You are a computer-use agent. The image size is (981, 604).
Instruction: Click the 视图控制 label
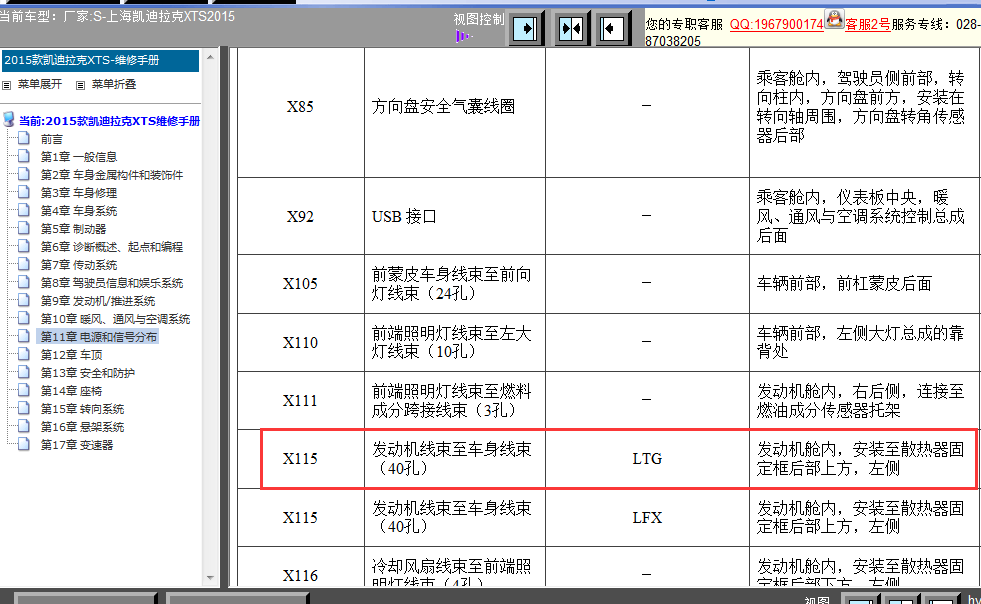coord(479,19)
